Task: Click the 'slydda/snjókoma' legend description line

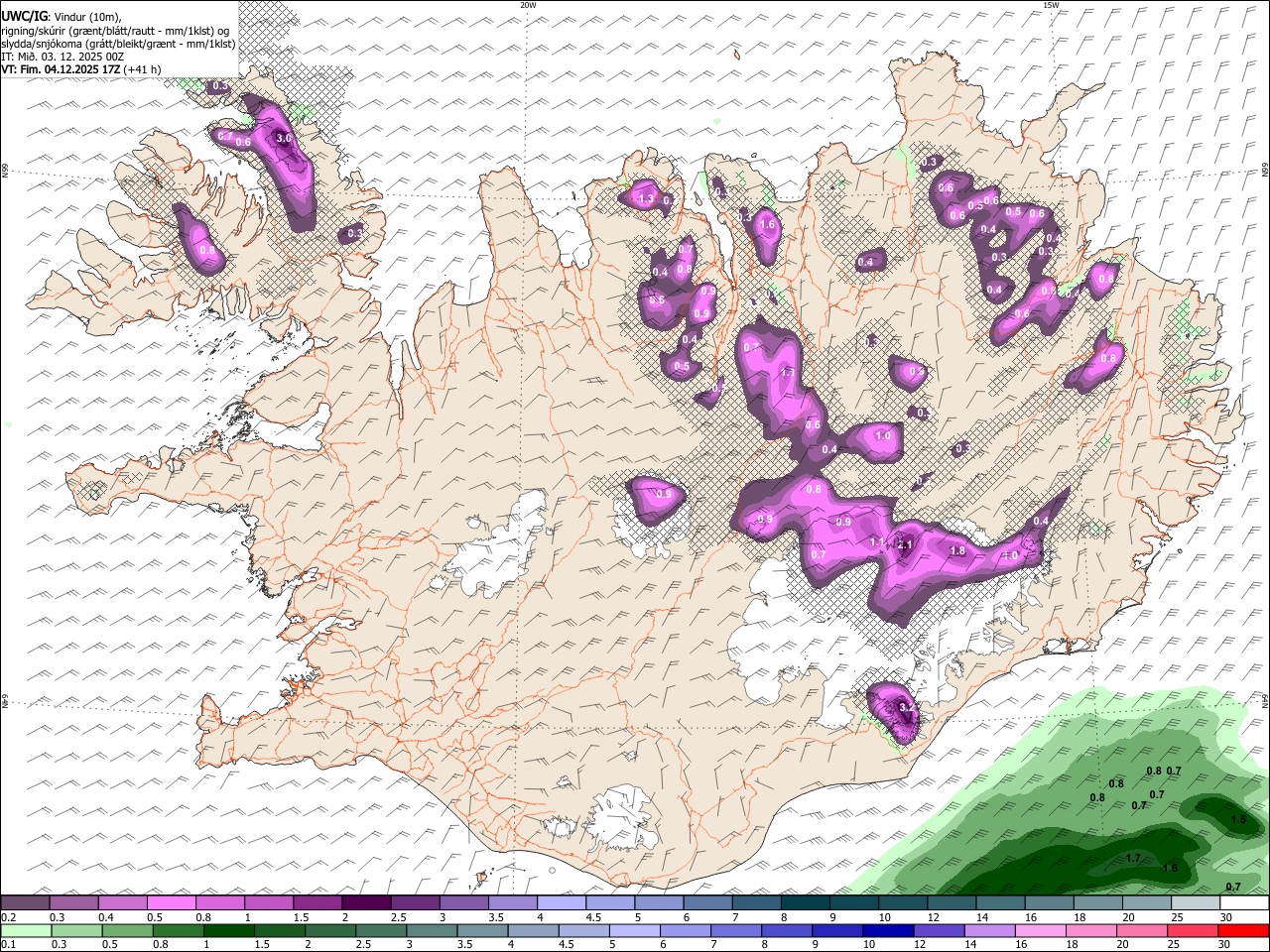Action: [x=118, y=44]
